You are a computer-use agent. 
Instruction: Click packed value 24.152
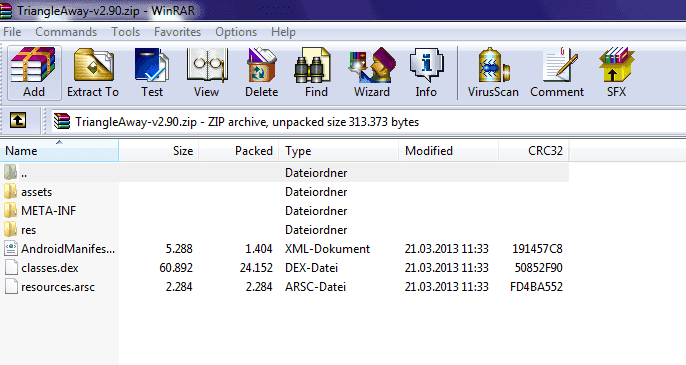coord(256,268)
